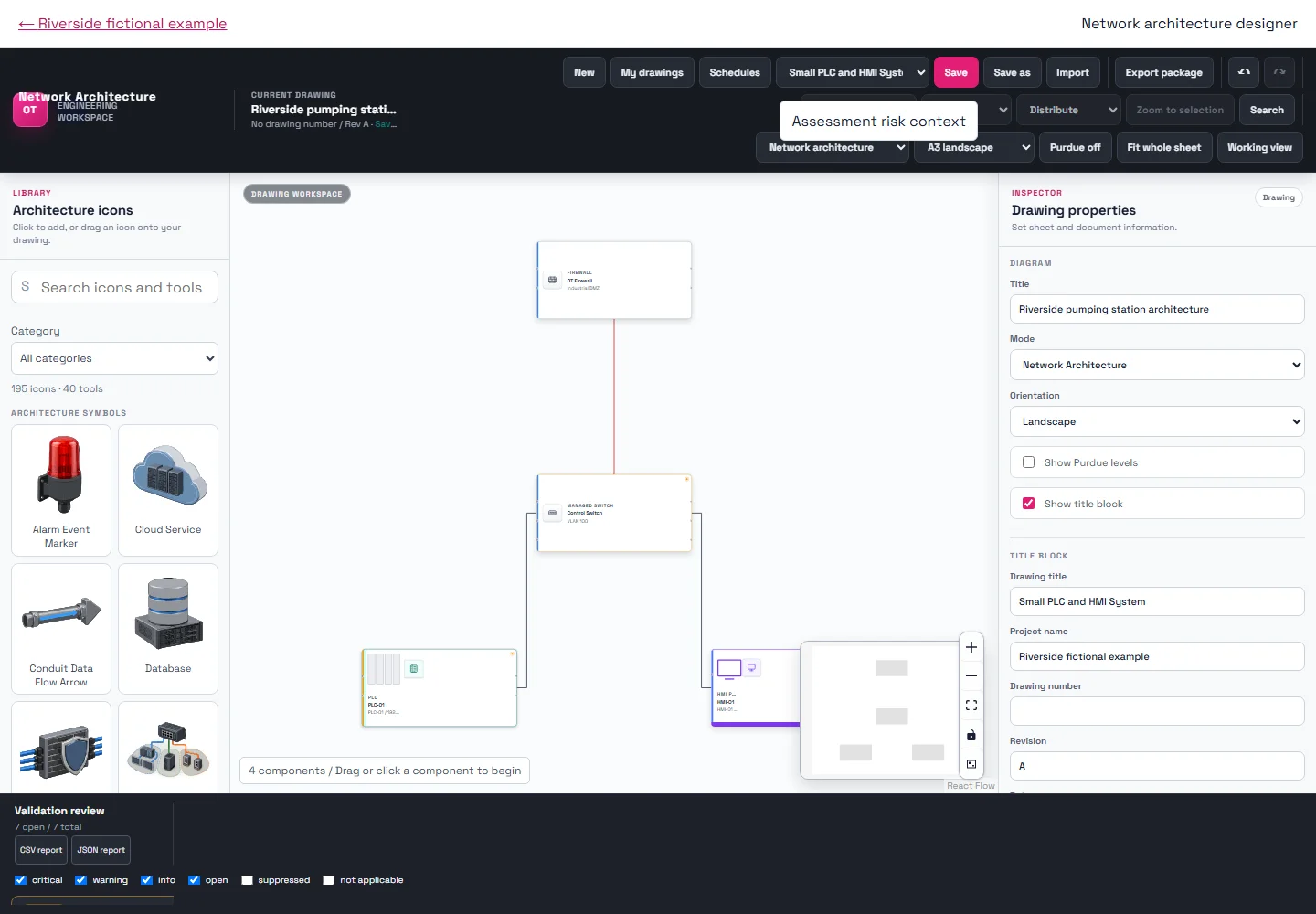Select the network devices cluster library icon
This screenshot has width=1316, height=914.
point(168,749)
